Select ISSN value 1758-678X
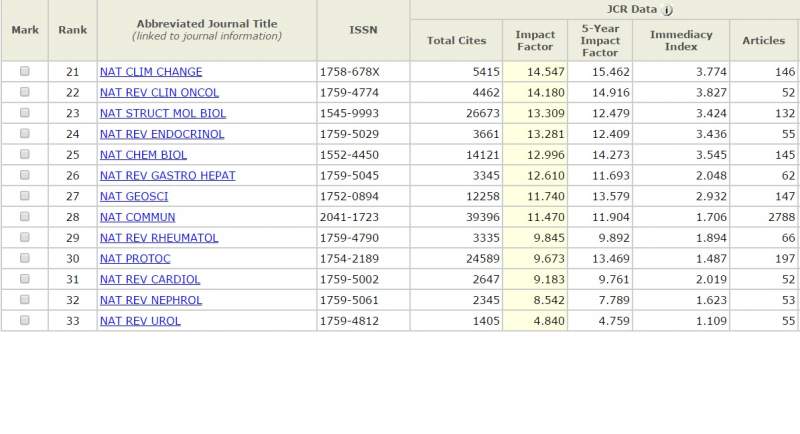 [349, 72]
